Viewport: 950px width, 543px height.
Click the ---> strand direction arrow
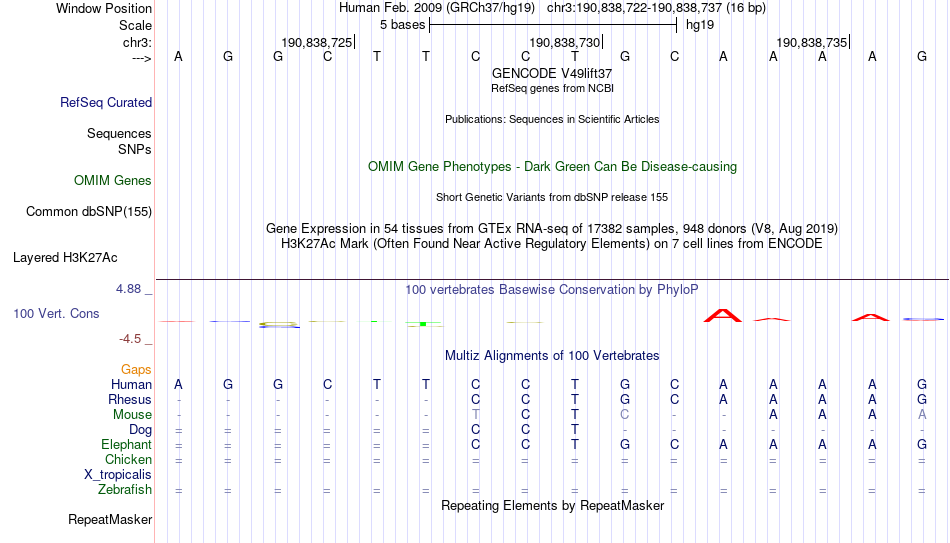click(x=141, y=58)
